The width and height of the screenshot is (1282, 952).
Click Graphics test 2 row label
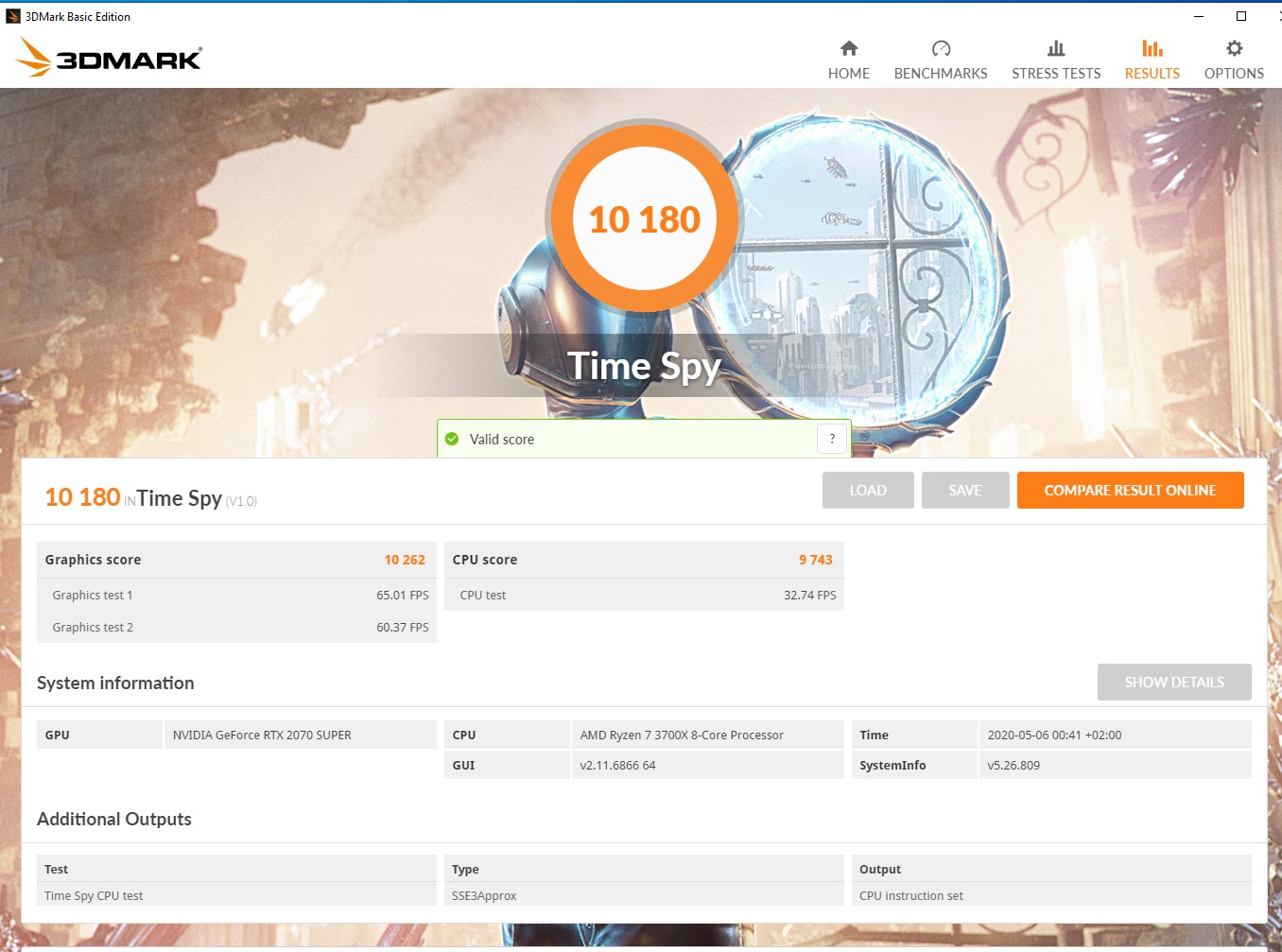[93, 628]
